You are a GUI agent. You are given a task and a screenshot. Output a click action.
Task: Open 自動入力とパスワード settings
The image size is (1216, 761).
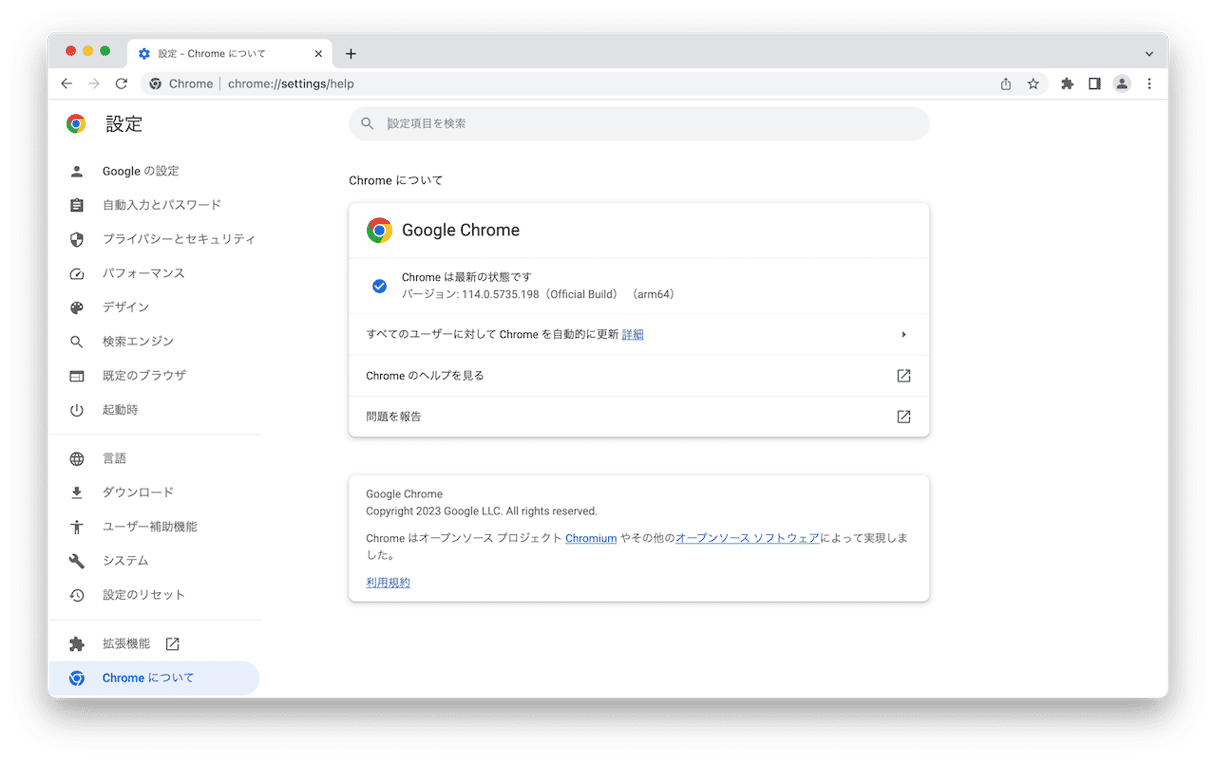coord(153,205)
